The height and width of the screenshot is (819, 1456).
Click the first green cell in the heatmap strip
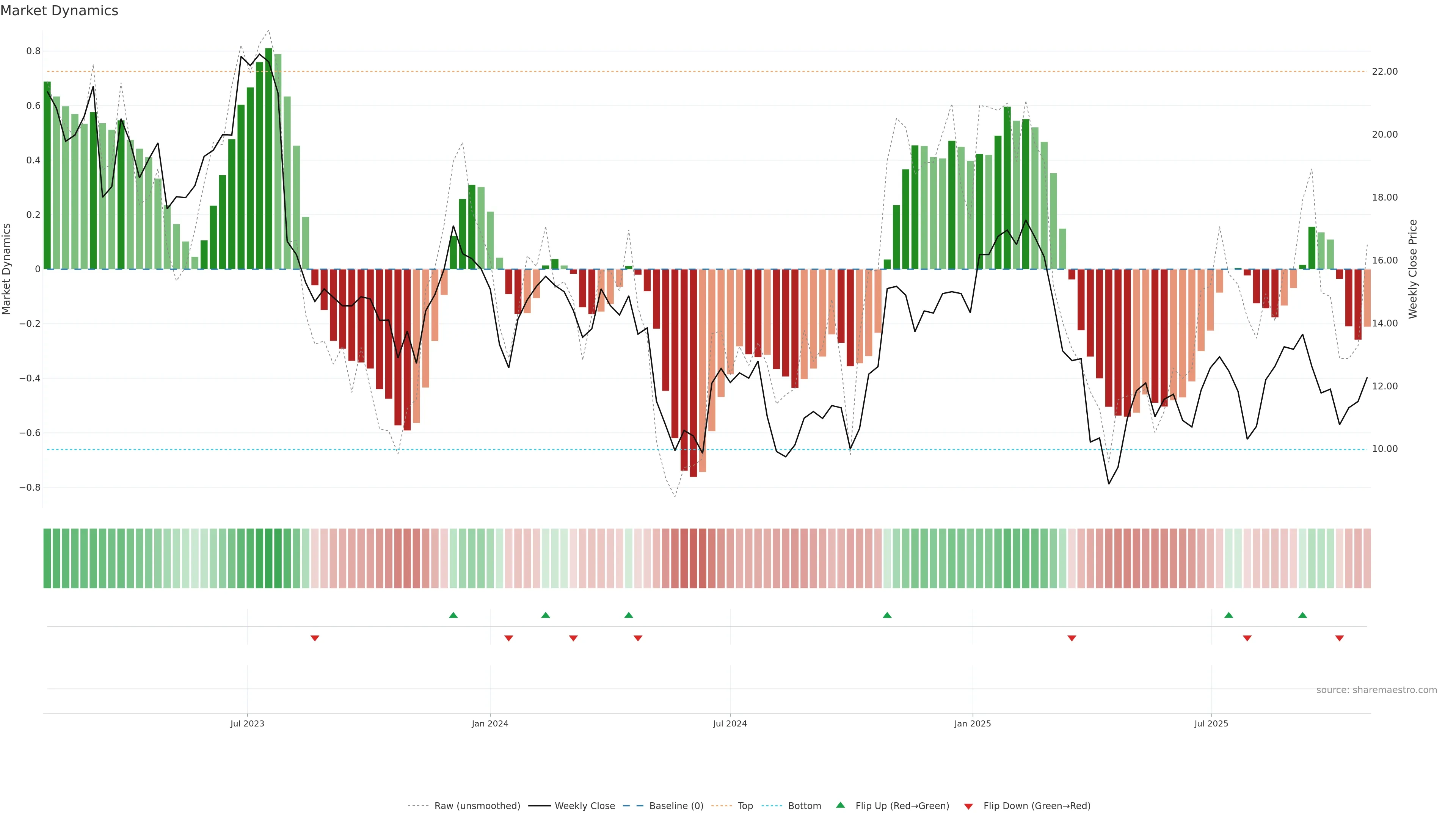(47, 558)
